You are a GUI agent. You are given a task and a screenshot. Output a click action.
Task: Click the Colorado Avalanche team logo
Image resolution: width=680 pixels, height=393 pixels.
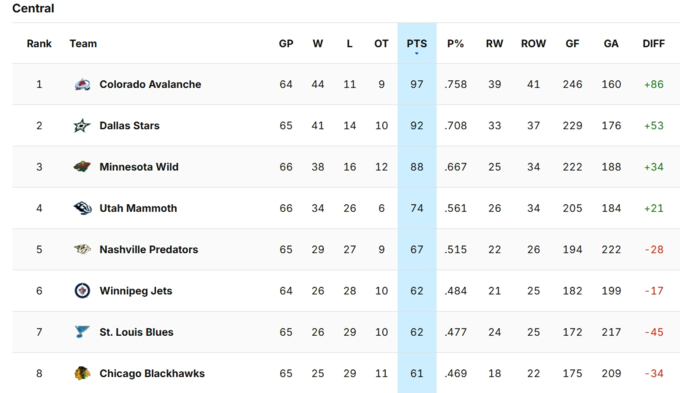[82, 84]
